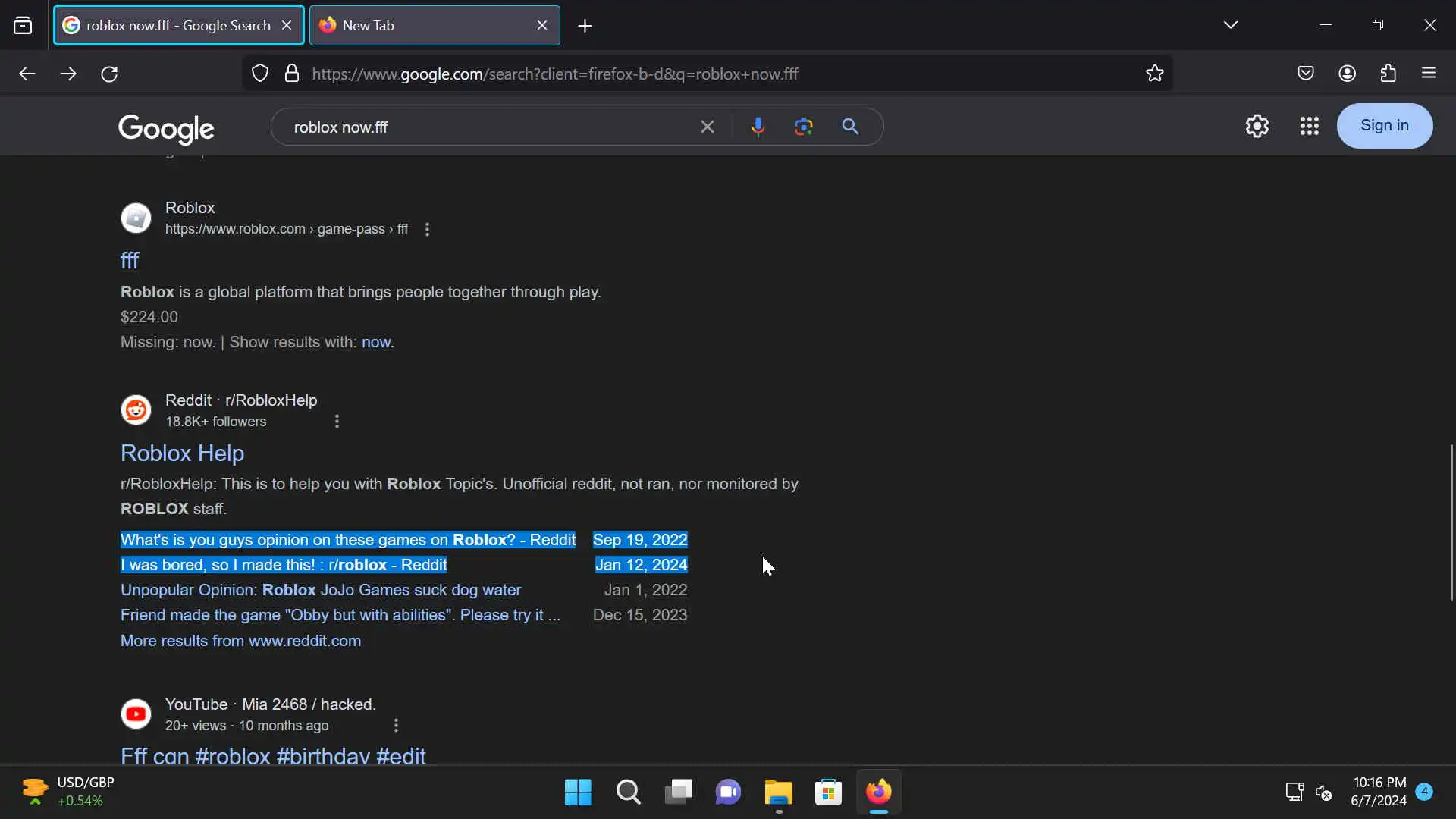Open the Roblox Help Reddit link

[x=182, y=453]
